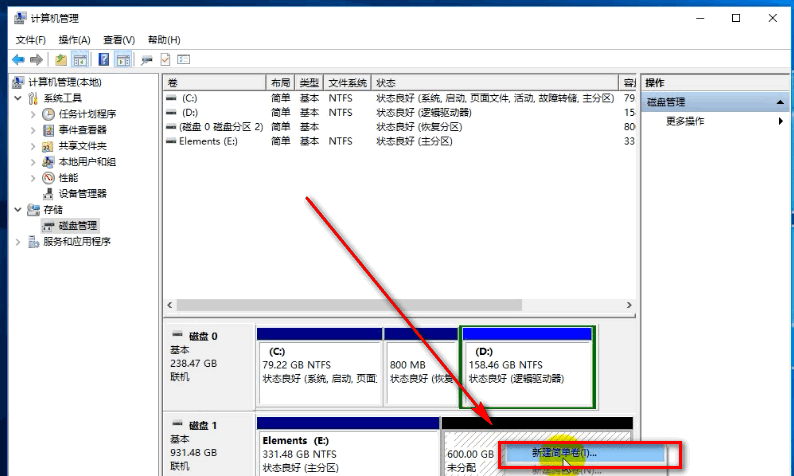
Task: Click the Back arrow toolbar icon
Action: 18,60
